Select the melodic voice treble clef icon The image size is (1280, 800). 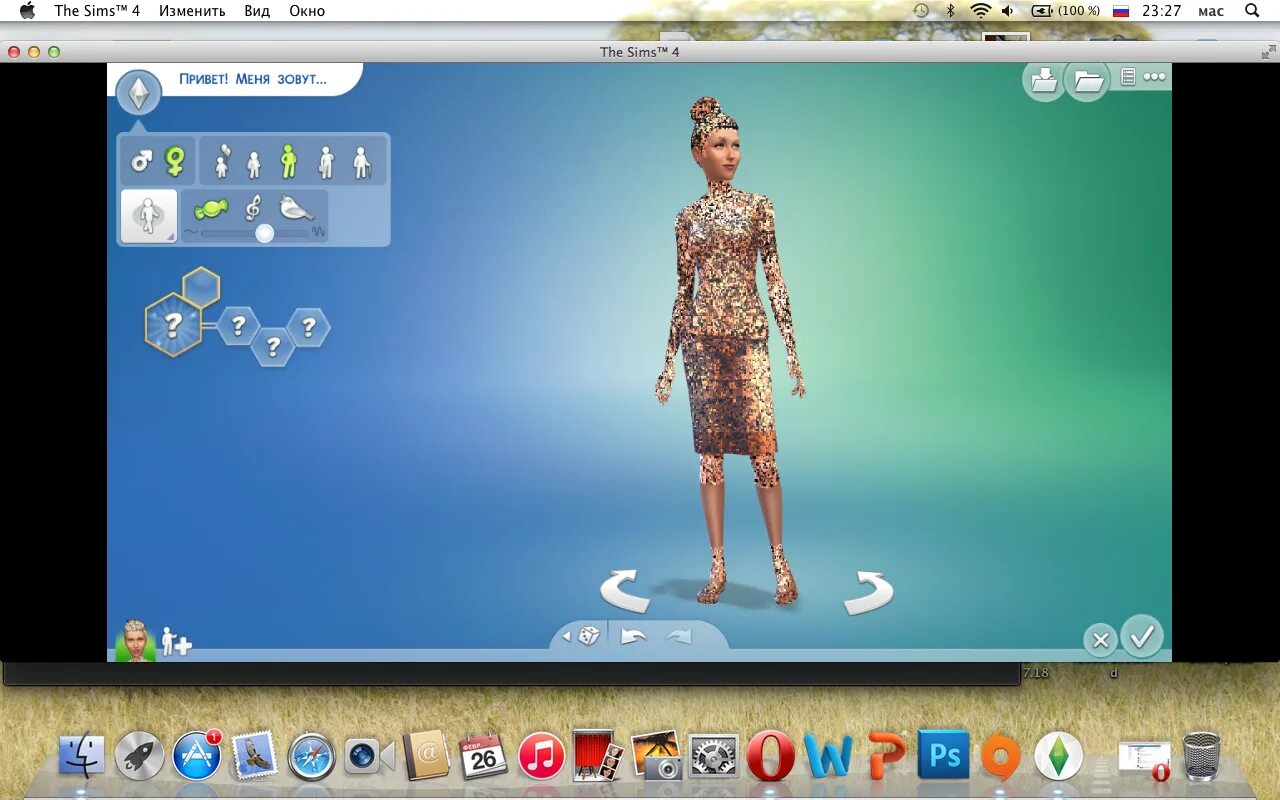click(x=254, y=207)
